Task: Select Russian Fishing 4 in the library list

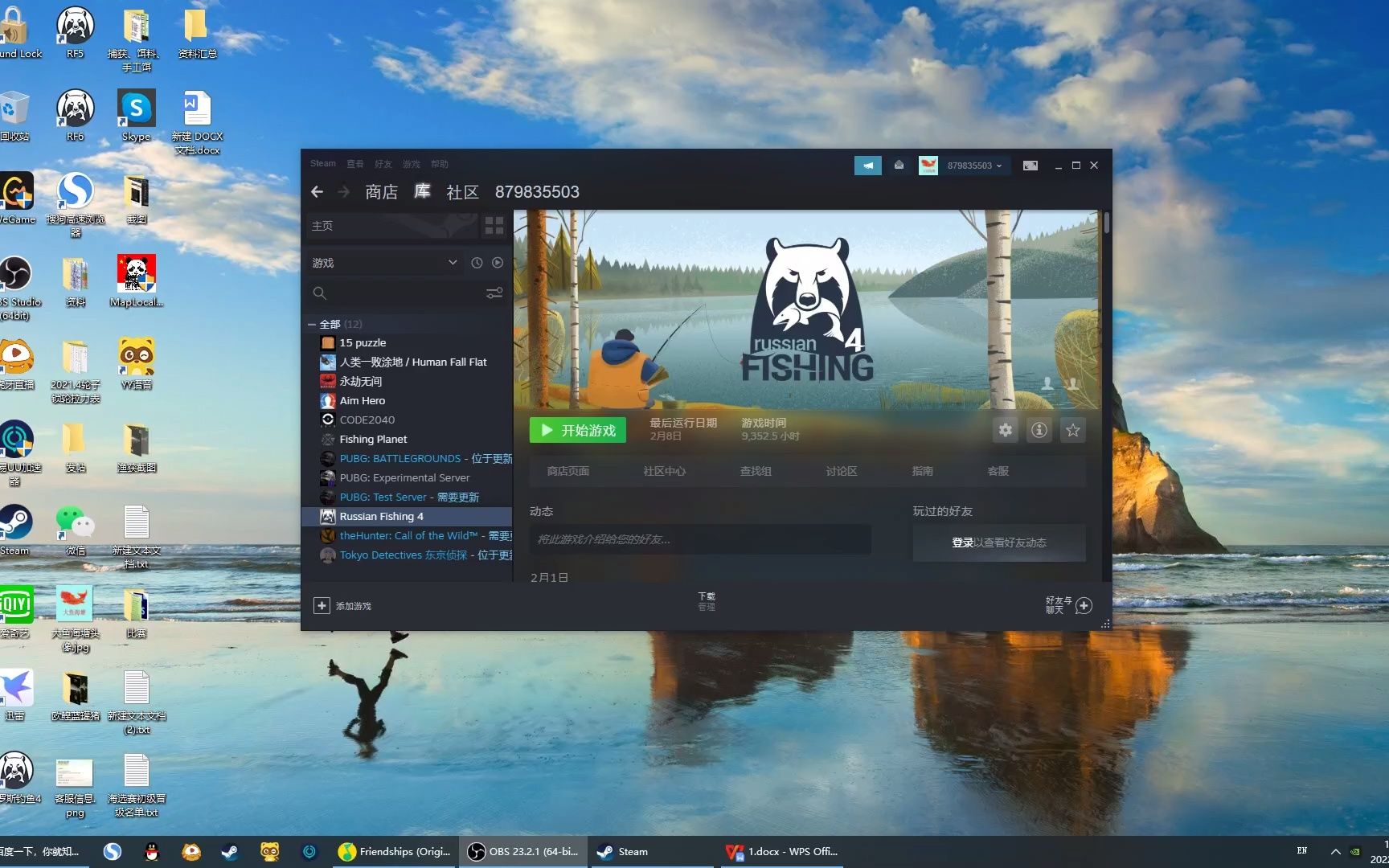Action: click(408, 516)
